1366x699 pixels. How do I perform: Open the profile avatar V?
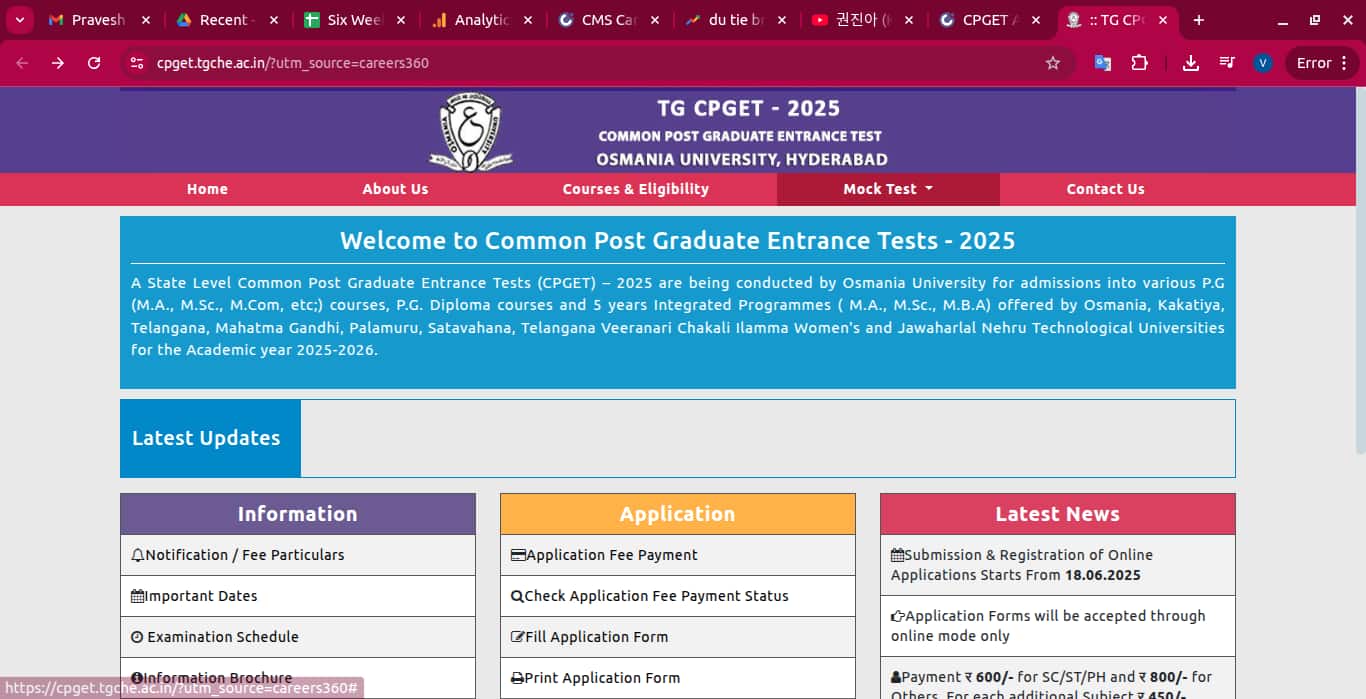click(1262, 63)
